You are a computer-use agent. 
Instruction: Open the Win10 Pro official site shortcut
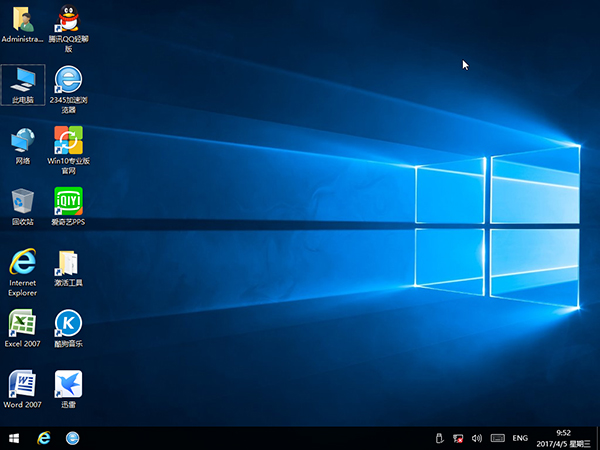point(68,140)
